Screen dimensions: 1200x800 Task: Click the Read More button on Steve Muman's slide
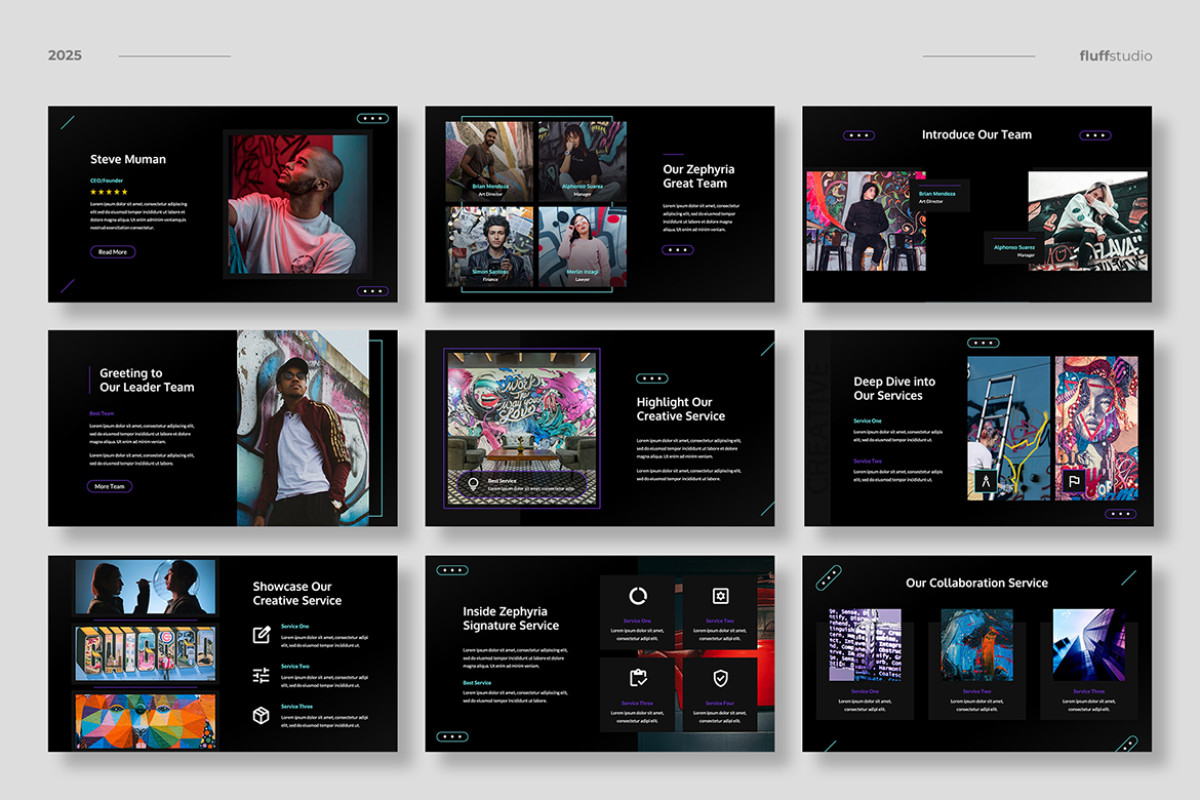112,252
